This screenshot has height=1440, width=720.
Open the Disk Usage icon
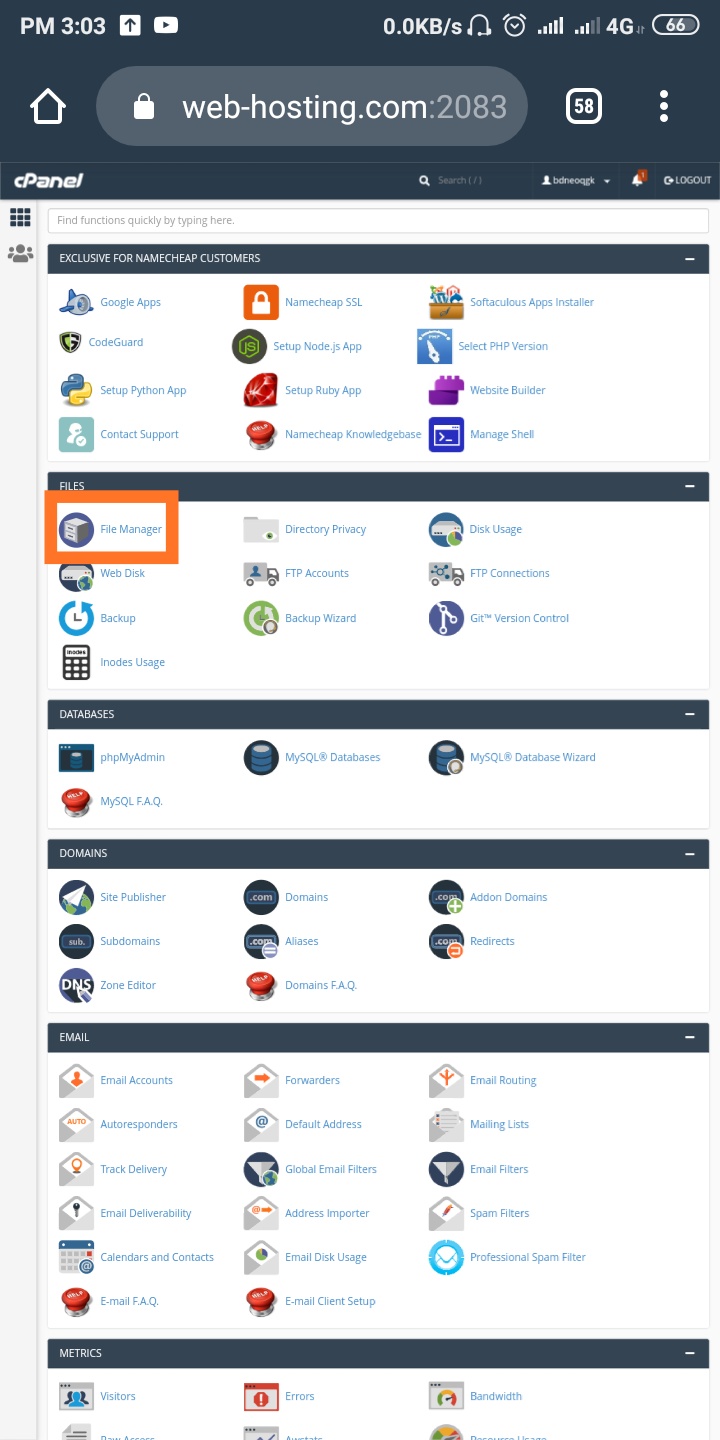446,529
